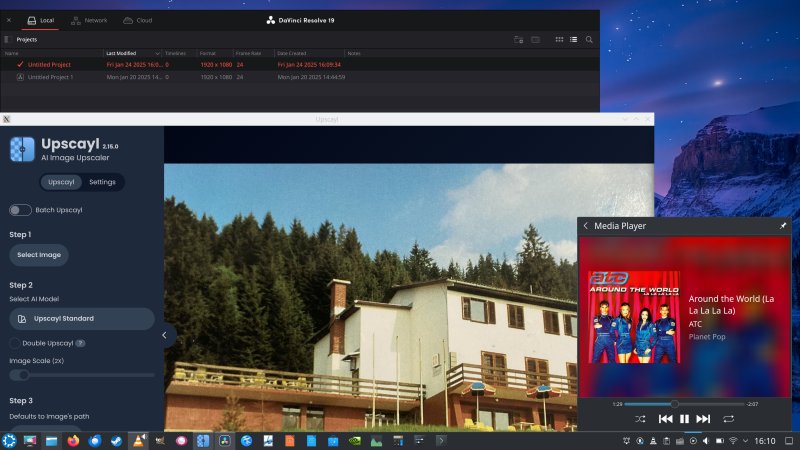The height and width of the screenshot is (450, 800).
Task: Open volume control in system tray
Action: (x=706, y=441)
